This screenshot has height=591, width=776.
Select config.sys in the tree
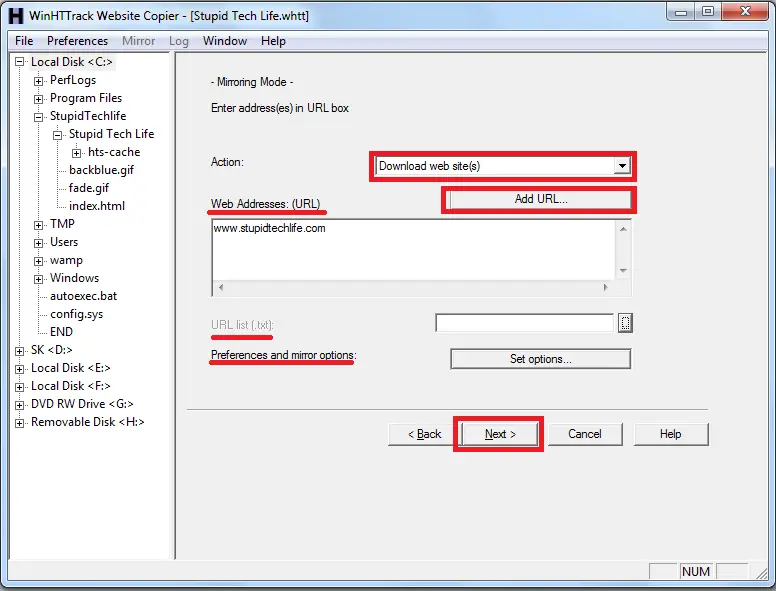[77, 314]
